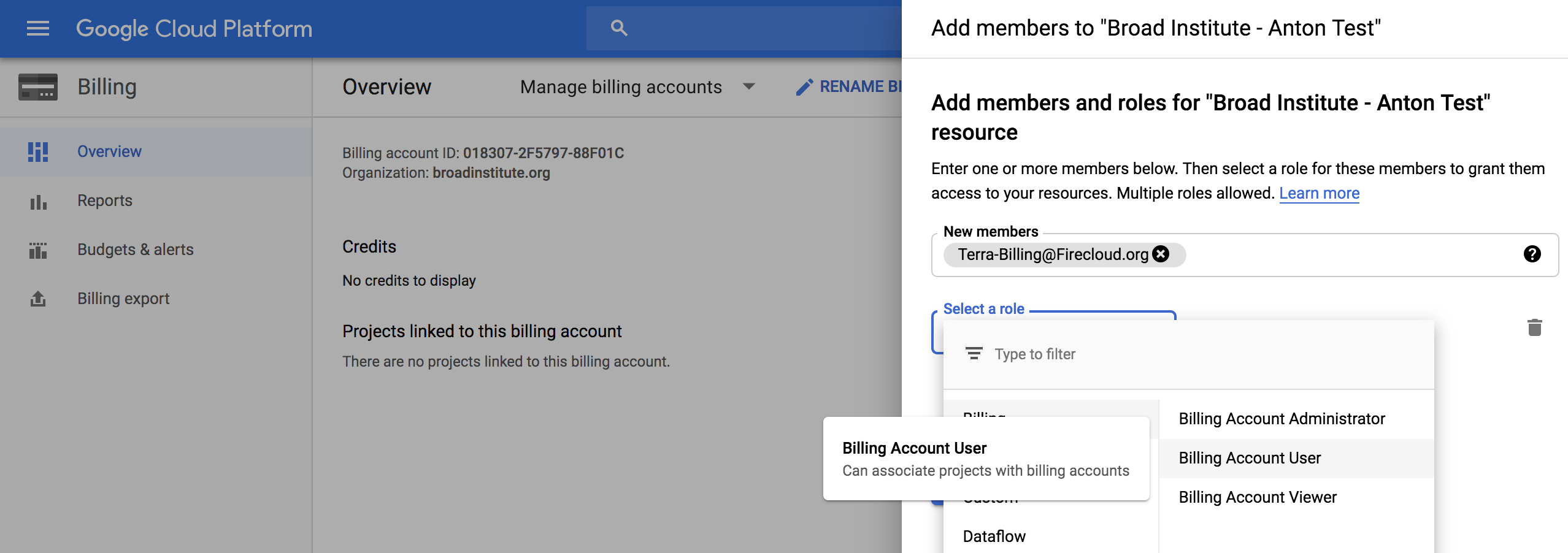This screenshot has height=553, width=1568.
Task: Choose the Billing Account User role
Action: click(1296, 458)
